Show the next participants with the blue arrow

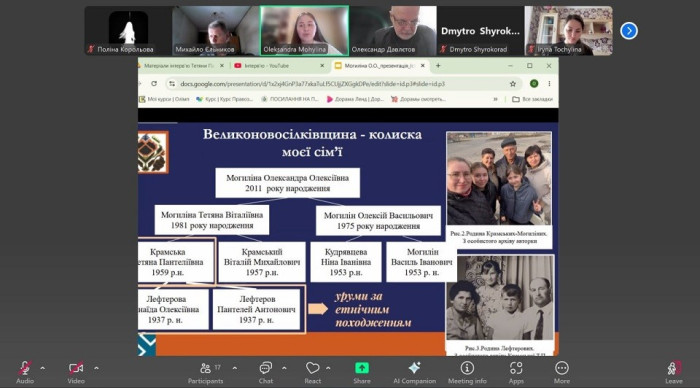[629, 31]
